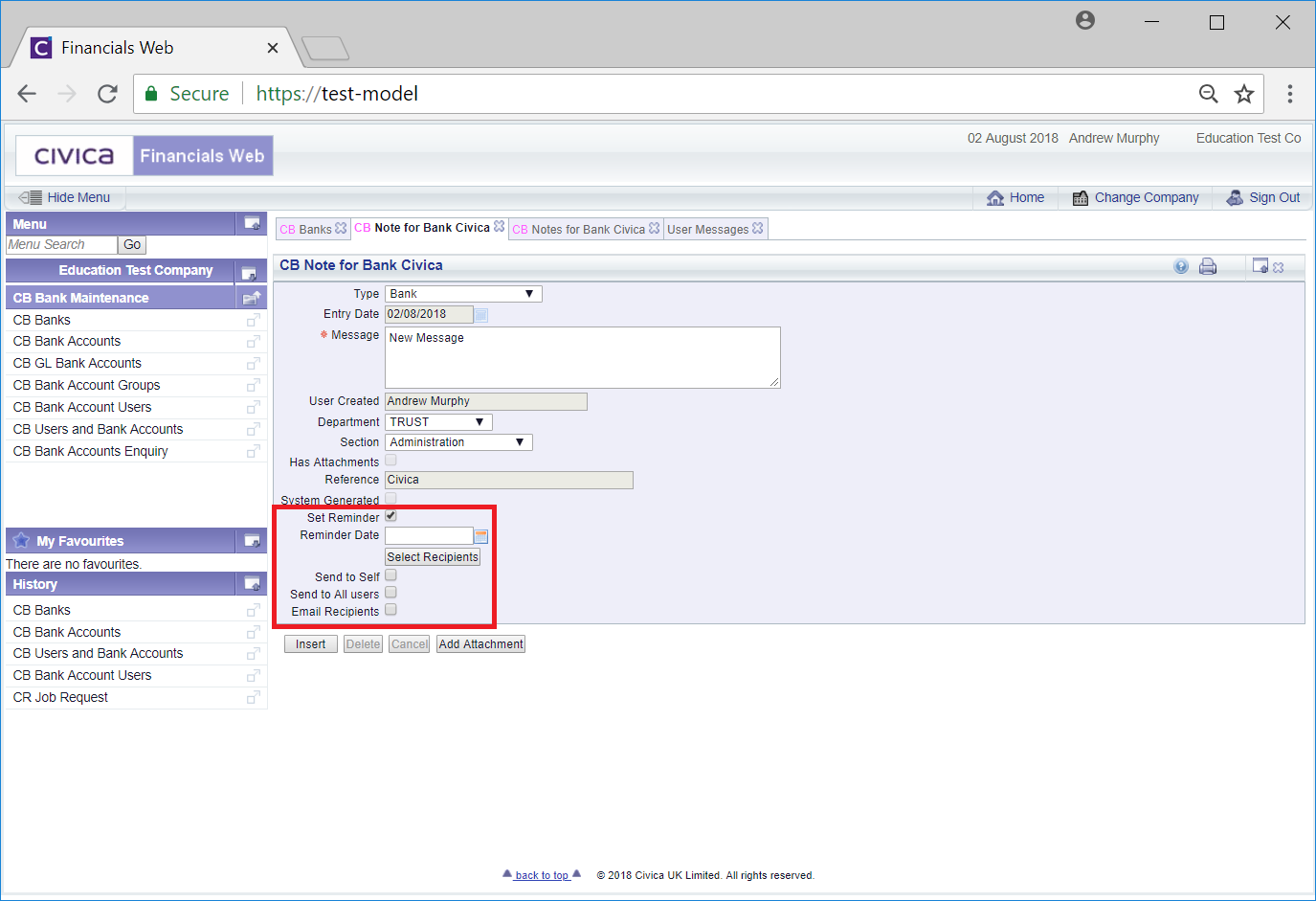Open CB Bank Account Groups new-window icon
This screenshot has height=901, width=1316.
253,386
